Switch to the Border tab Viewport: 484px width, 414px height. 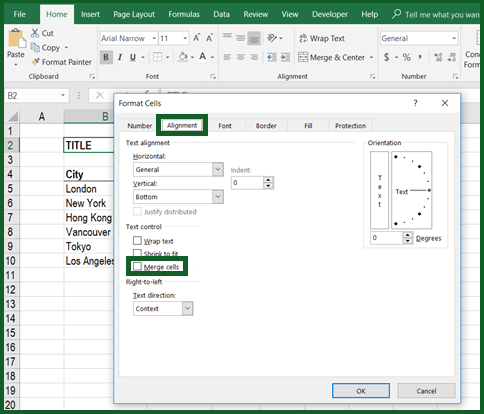(266, 126)
